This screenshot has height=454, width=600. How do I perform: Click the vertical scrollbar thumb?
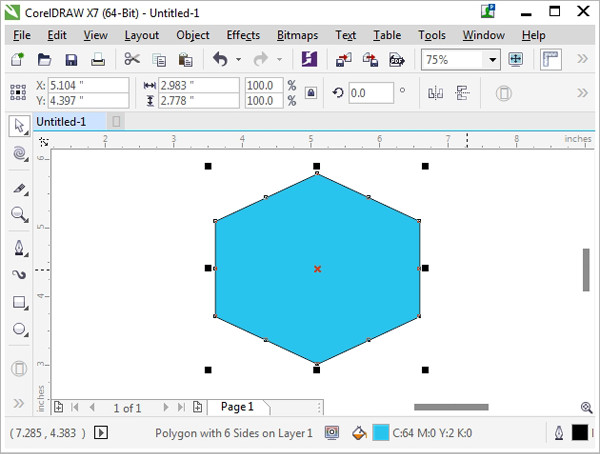coord(586,270)
